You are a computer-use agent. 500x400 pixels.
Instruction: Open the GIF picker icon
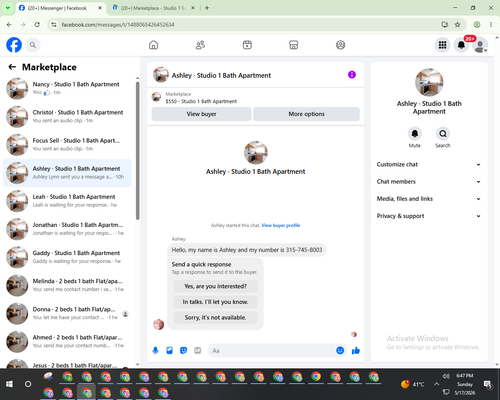pyautogui.click(x=198, y=350)
